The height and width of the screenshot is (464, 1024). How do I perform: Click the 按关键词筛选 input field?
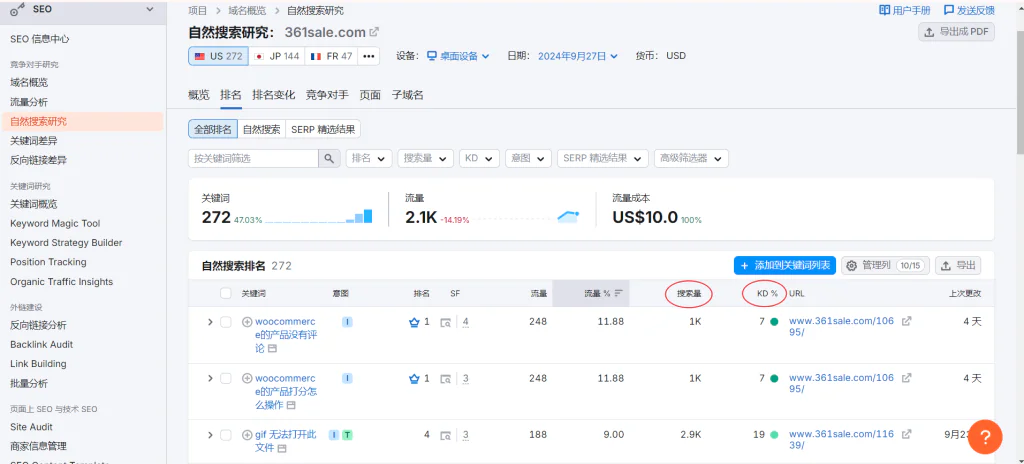pyautogui.click(x=253, y=158)
